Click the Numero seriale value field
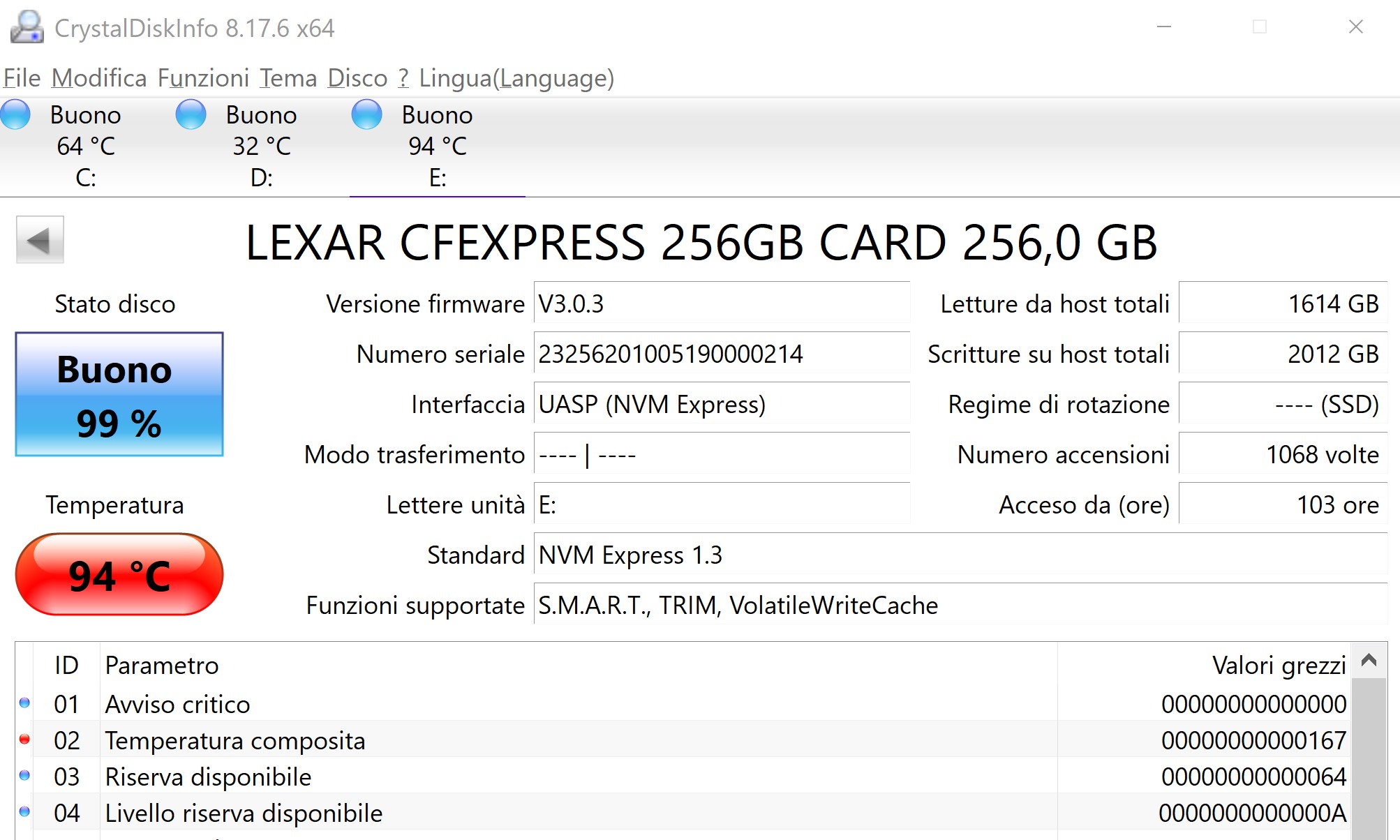 coord(722,354)
